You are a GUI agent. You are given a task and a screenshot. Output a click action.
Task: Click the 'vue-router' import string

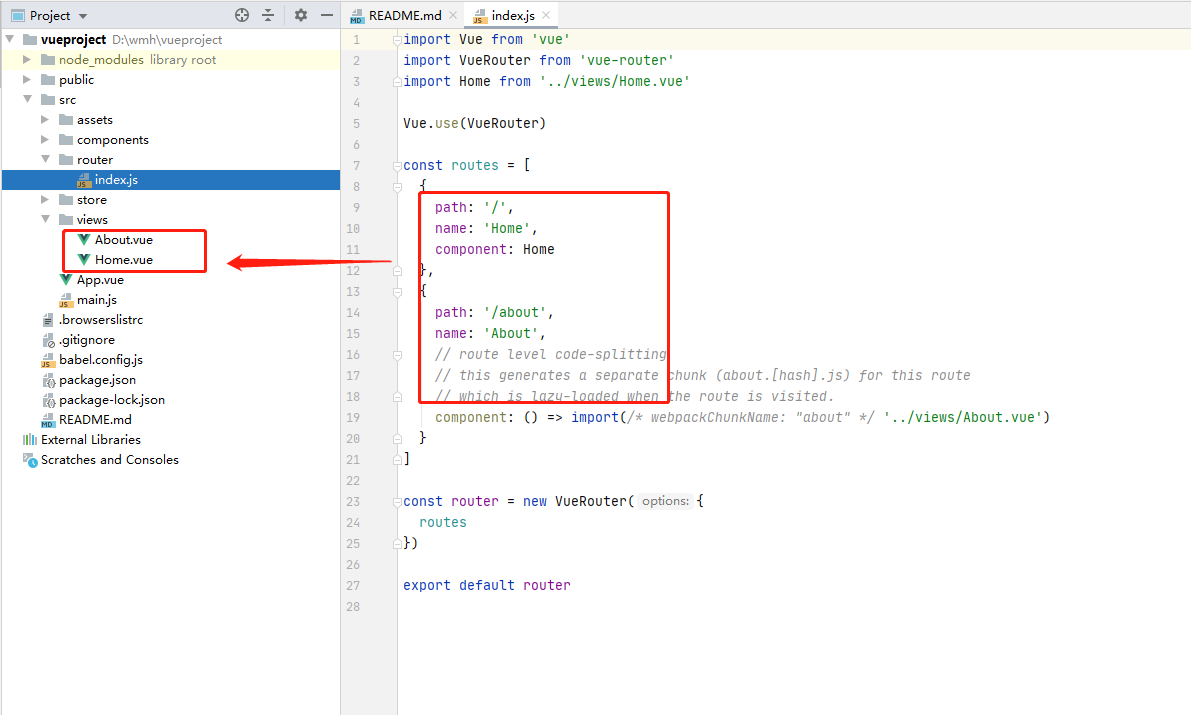[627, 60]
